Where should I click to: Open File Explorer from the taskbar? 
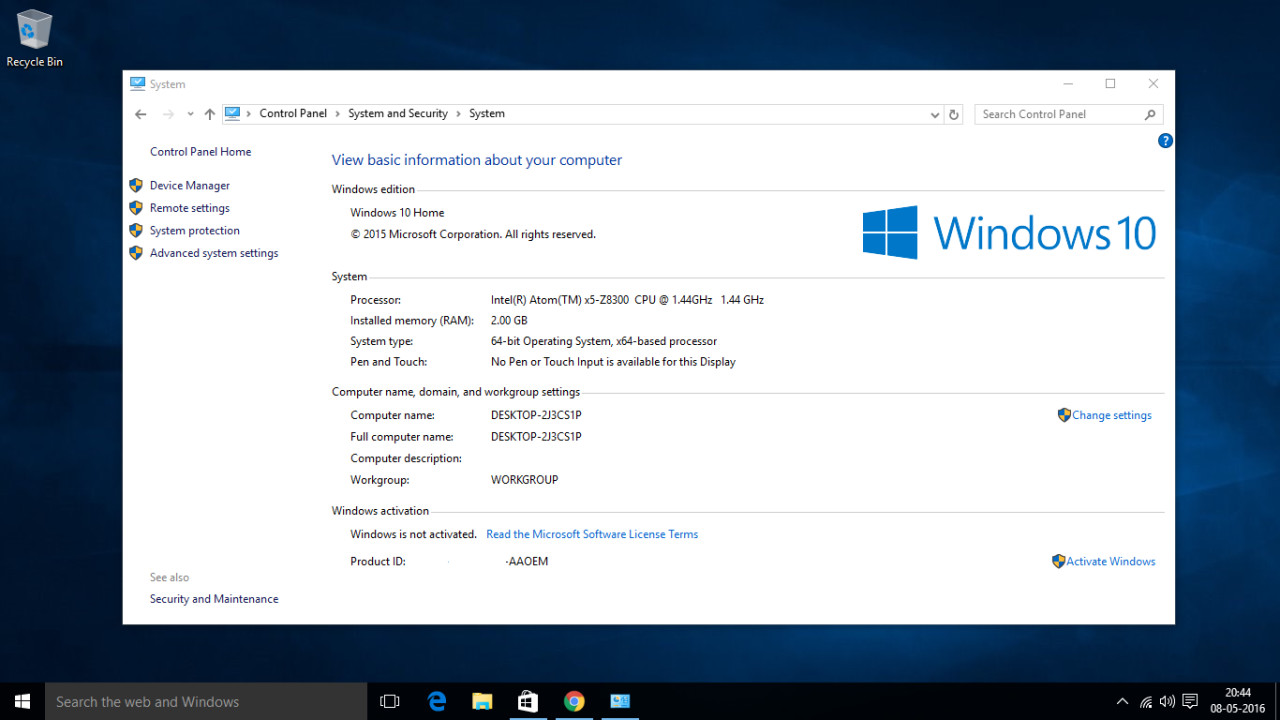tap(482, 701)
